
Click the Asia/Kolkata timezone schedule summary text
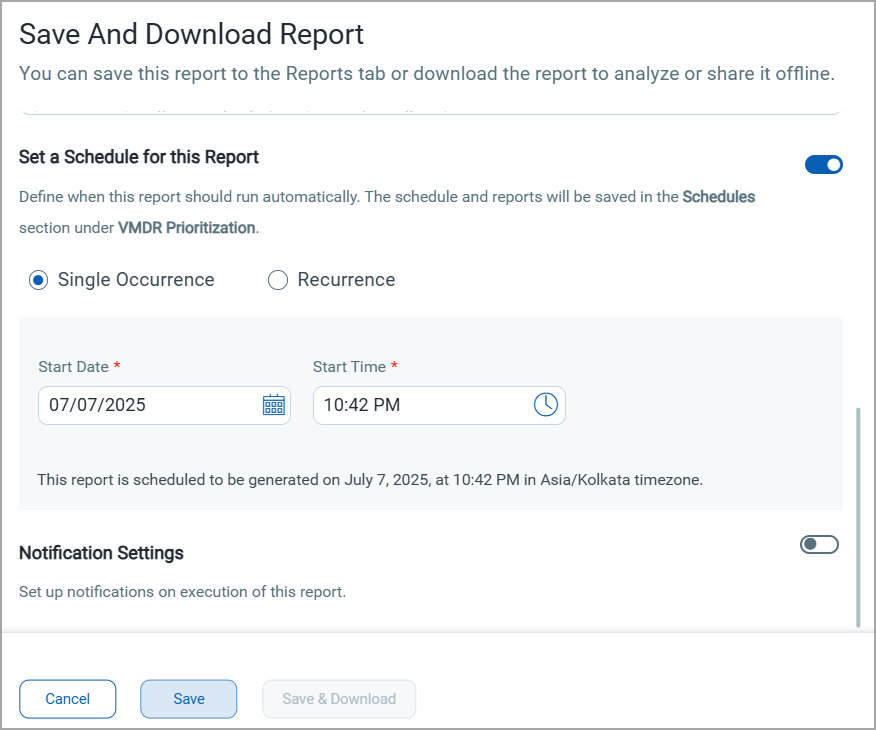click(x=370, y=480)
